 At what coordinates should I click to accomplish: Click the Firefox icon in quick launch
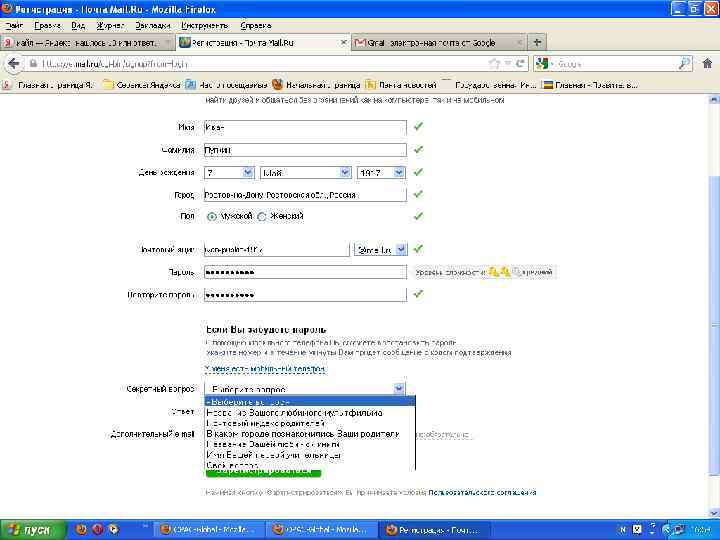(81, 530)
